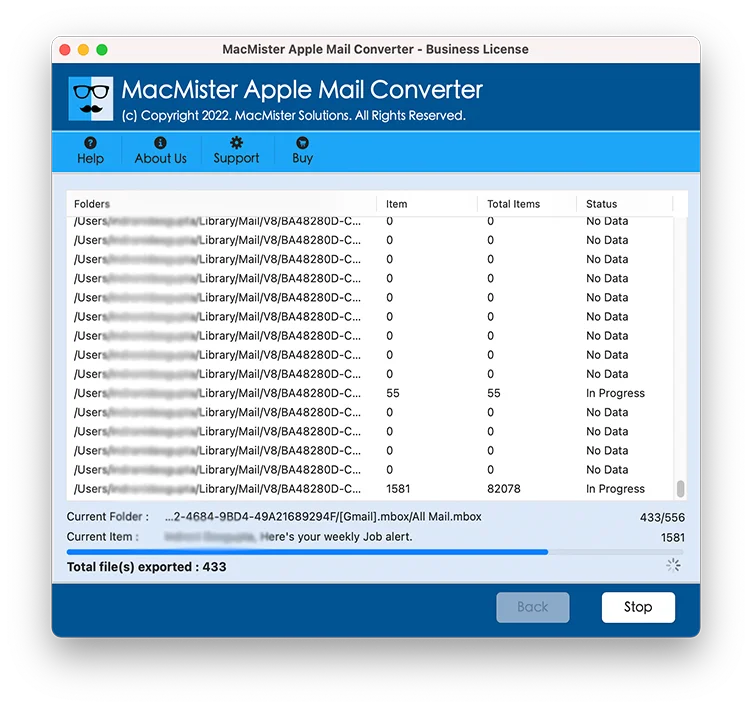Open the About Us info icon
Screen dimensions: 752x708
click(x=160, y=143)
